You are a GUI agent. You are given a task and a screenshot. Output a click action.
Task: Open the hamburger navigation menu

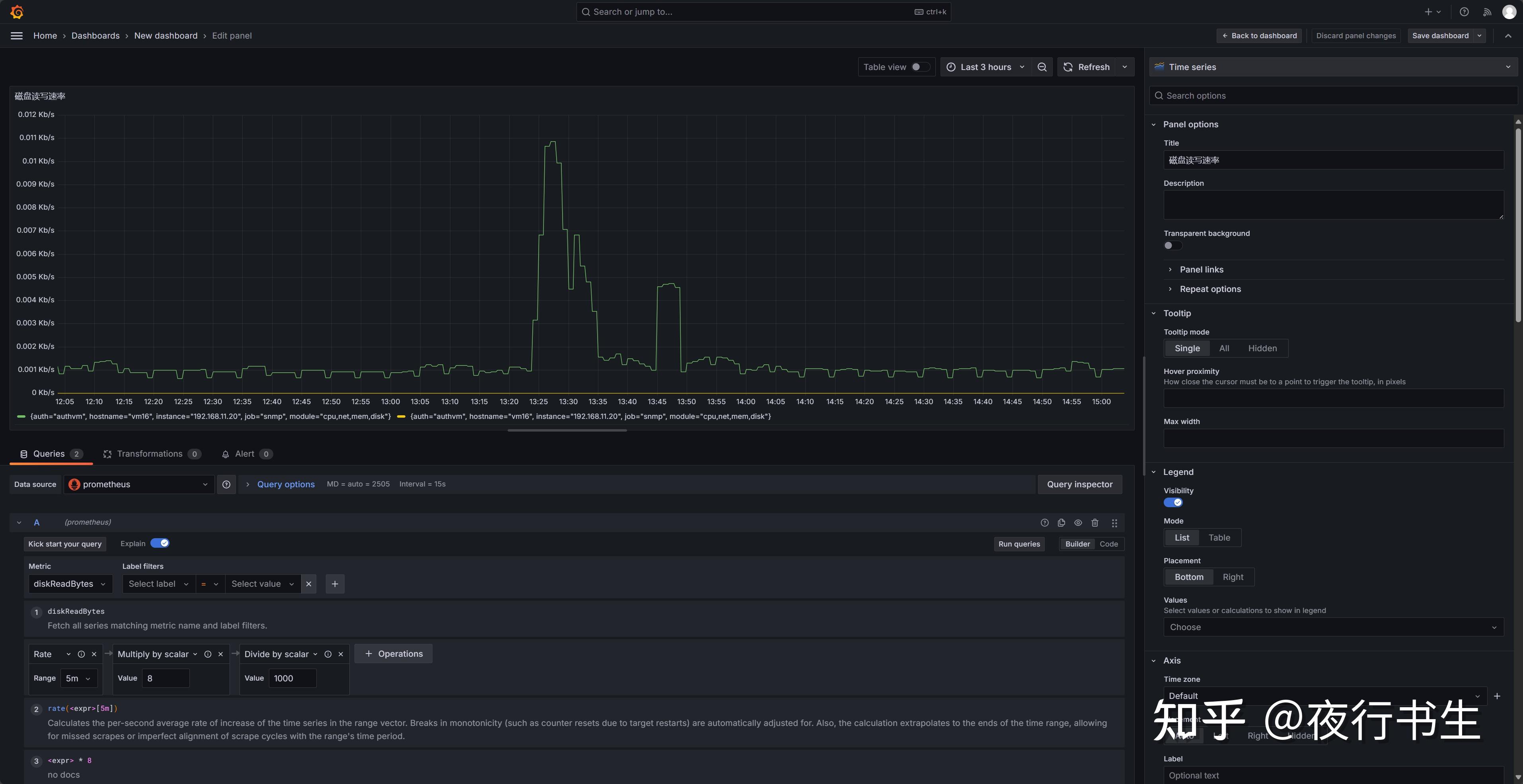coord(17,35)
